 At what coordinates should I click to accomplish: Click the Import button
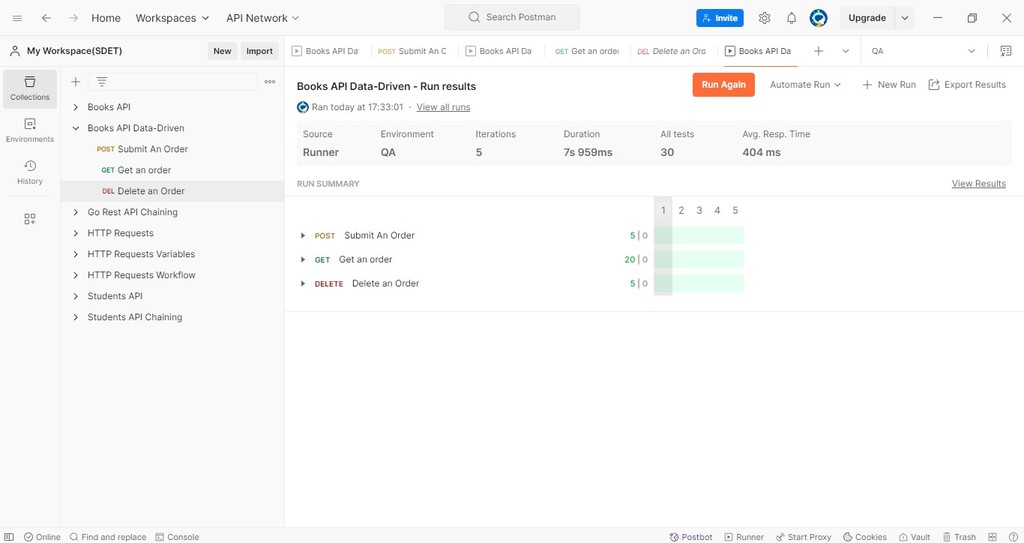(x=259, y=51)
